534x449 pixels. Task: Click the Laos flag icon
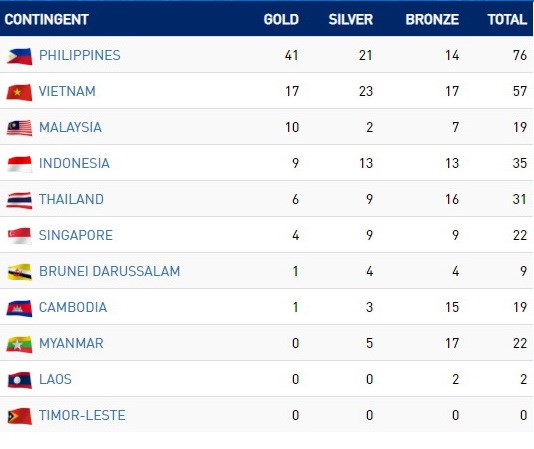click(19, 380)
